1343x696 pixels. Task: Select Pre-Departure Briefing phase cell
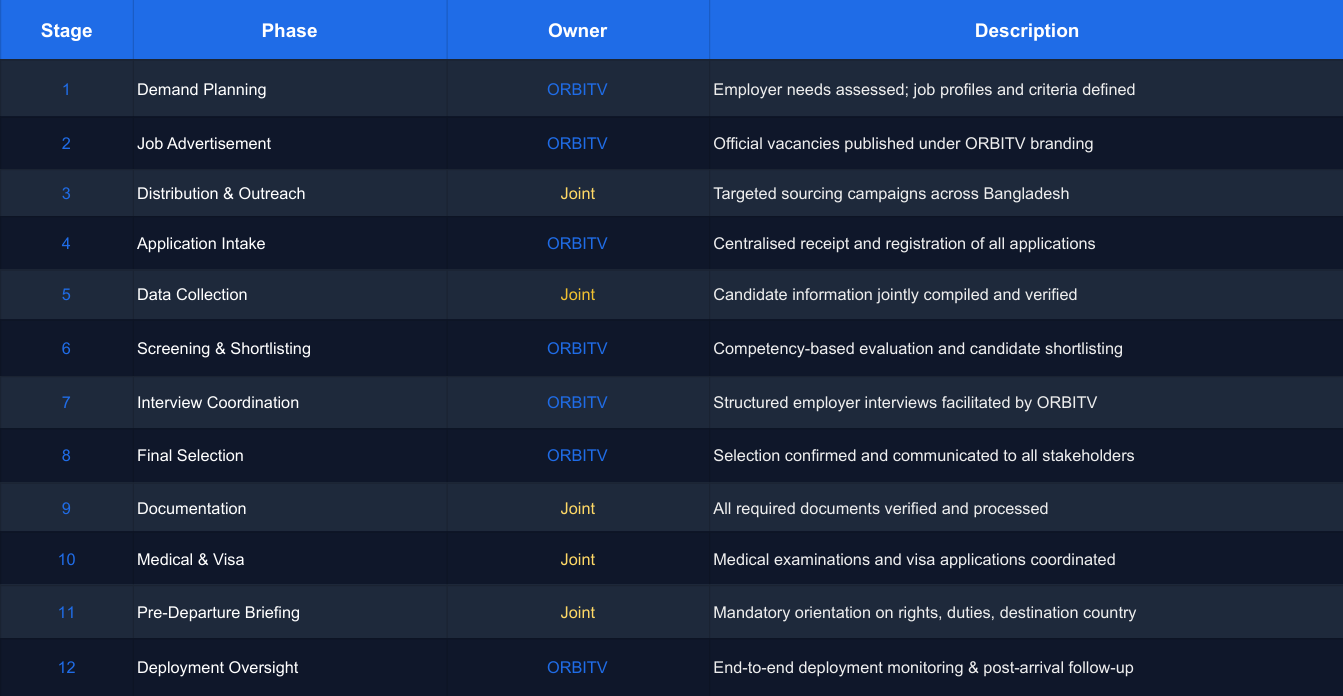[x=289, y=612]
